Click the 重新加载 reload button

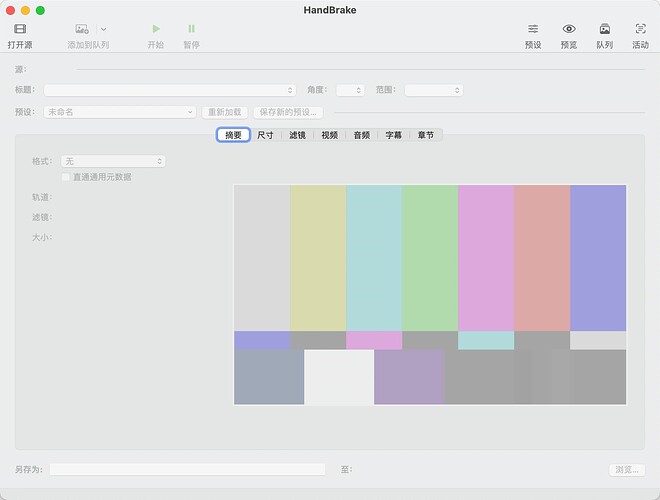[x=225, y=112]
